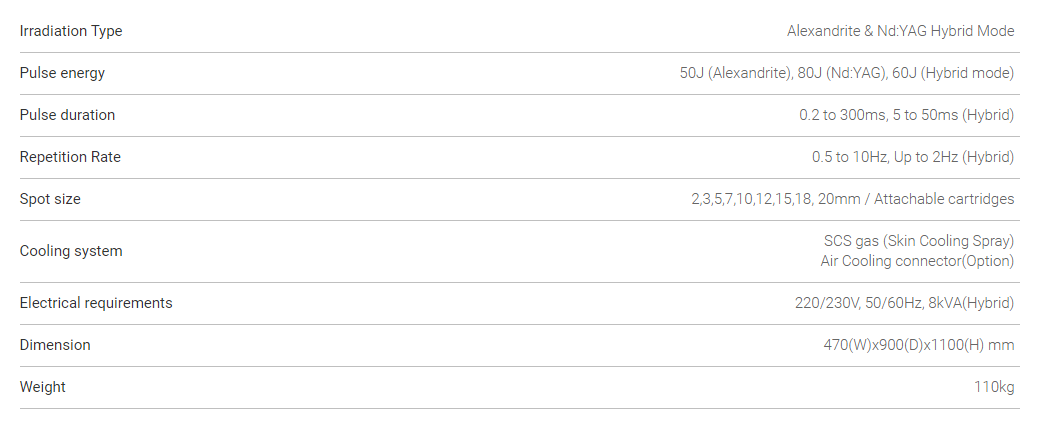Select the 220/230V, 50/60Hz, 8kVA(Hybrid) value
Image resolution: width=1059 pixels, height=434 pixels.
904,303
